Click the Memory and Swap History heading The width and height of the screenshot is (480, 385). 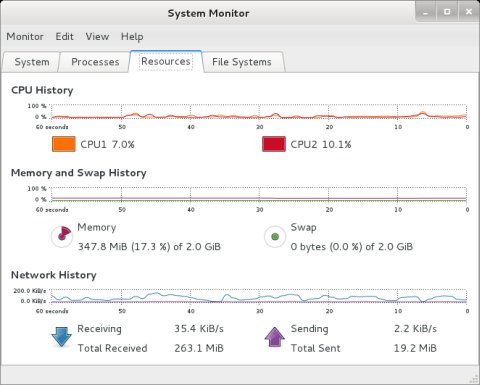coord(79,173)
